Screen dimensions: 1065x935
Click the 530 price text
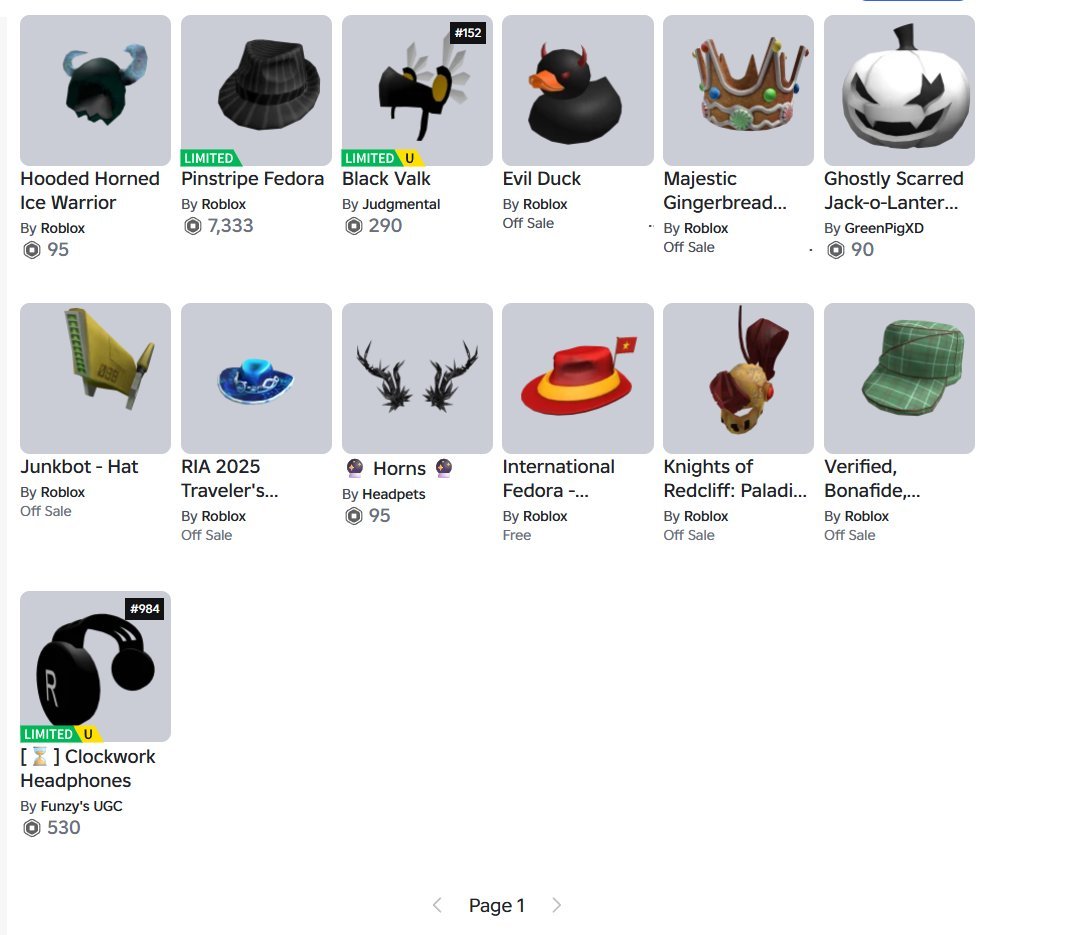pyautogui.click(x=64, y=828)
